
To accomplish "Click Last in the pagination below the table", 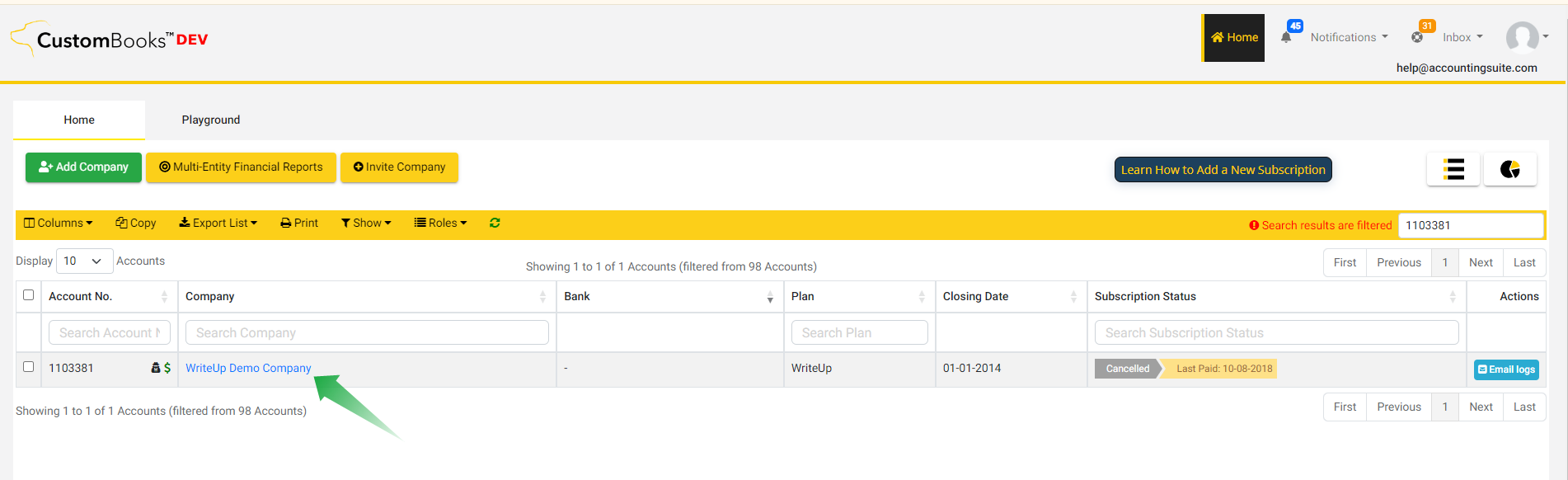I will 1524,407.
